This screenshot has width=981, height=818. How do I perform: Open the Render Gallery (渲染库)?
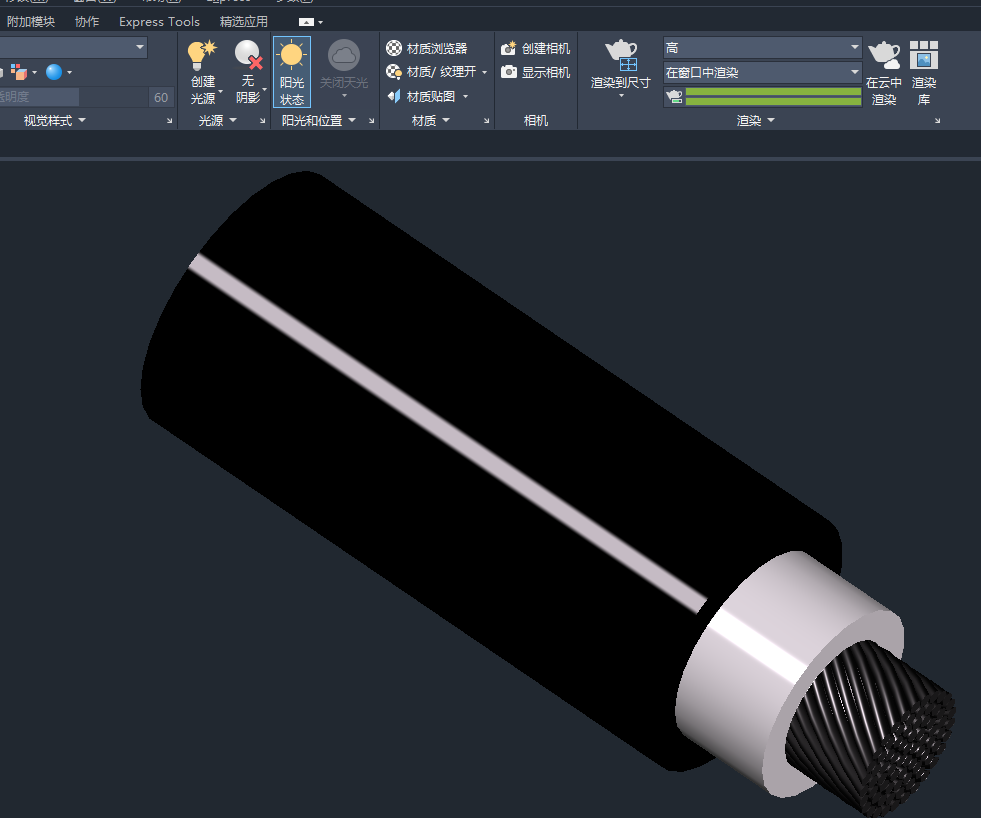(924, 56)
